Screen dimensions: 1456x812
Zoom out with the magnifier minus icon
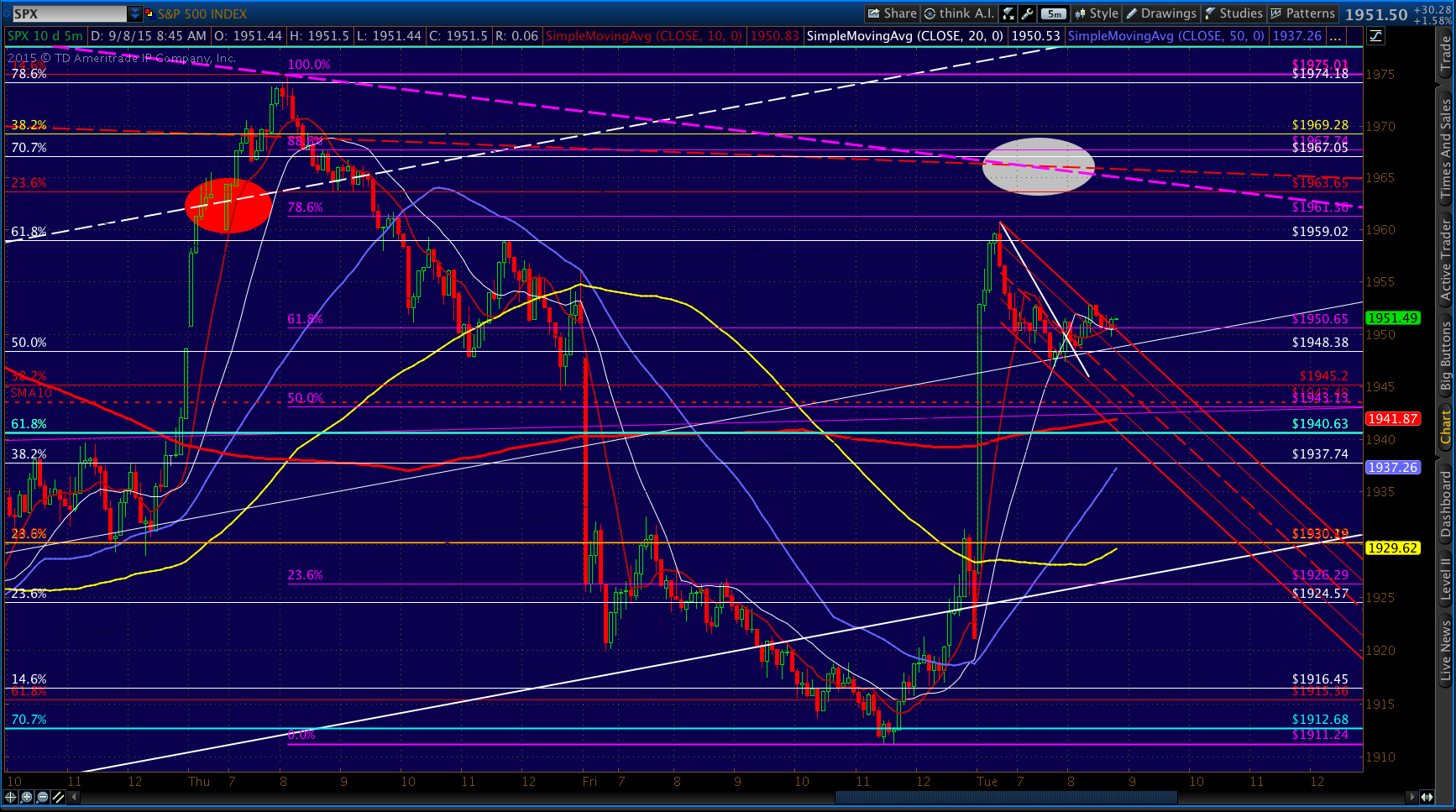point(43,797)
